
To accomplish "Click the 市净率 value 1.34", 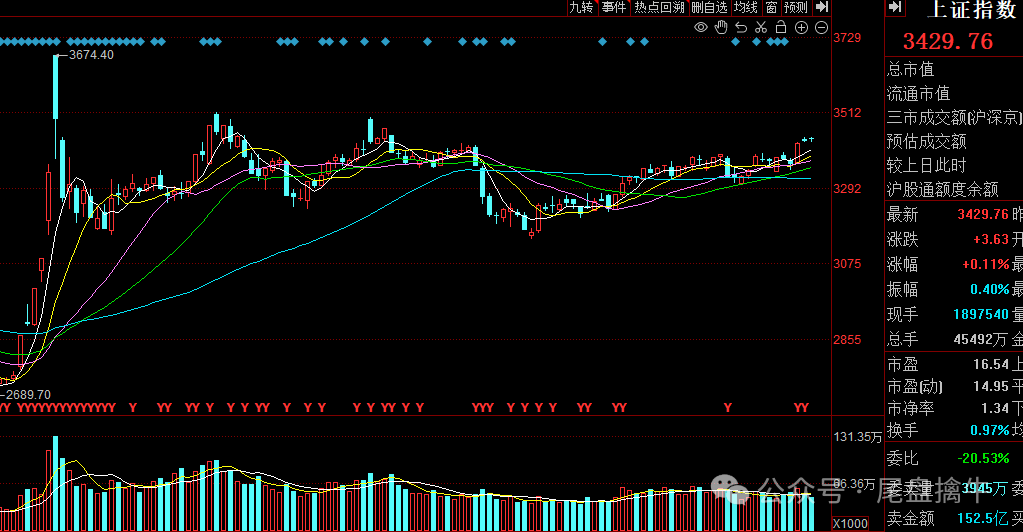I will [995, 409].
